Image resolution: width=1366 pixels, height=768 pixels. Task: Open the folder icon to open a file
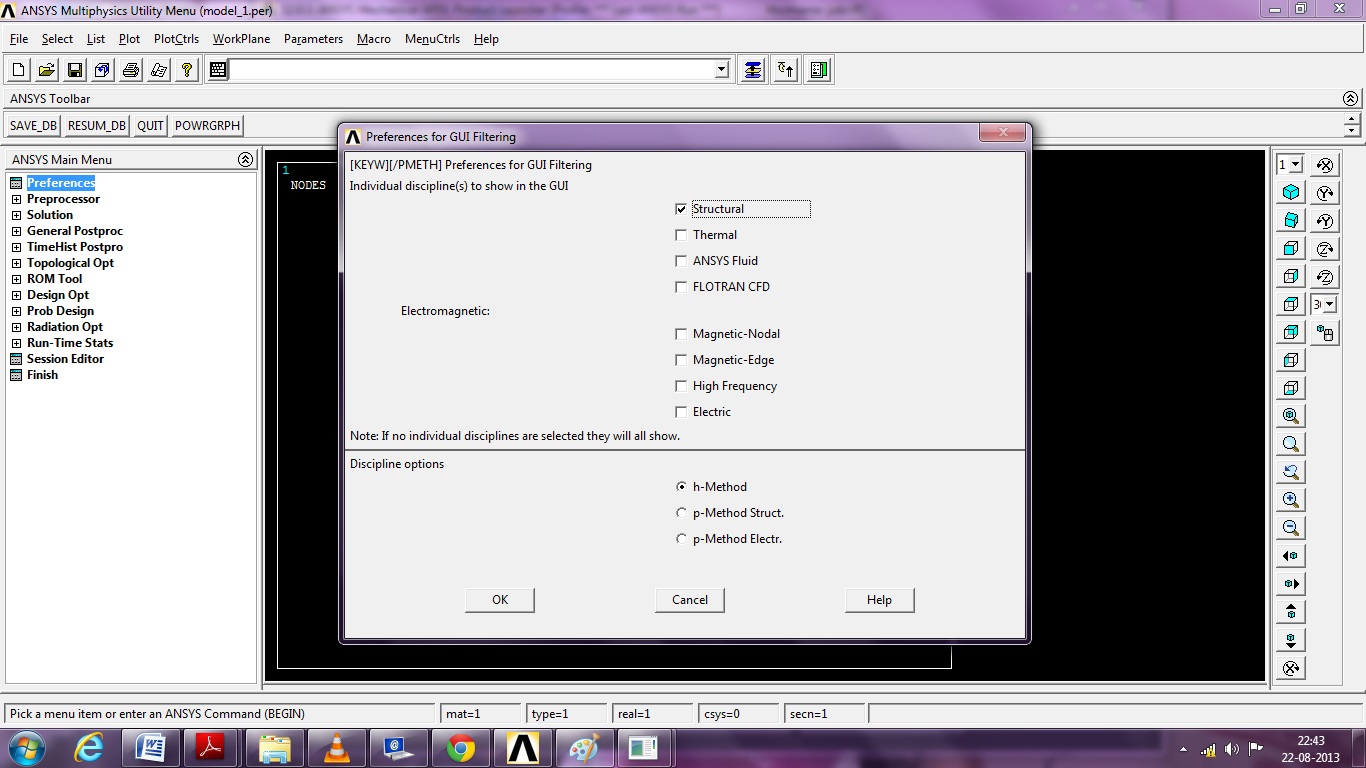[47, 70]
